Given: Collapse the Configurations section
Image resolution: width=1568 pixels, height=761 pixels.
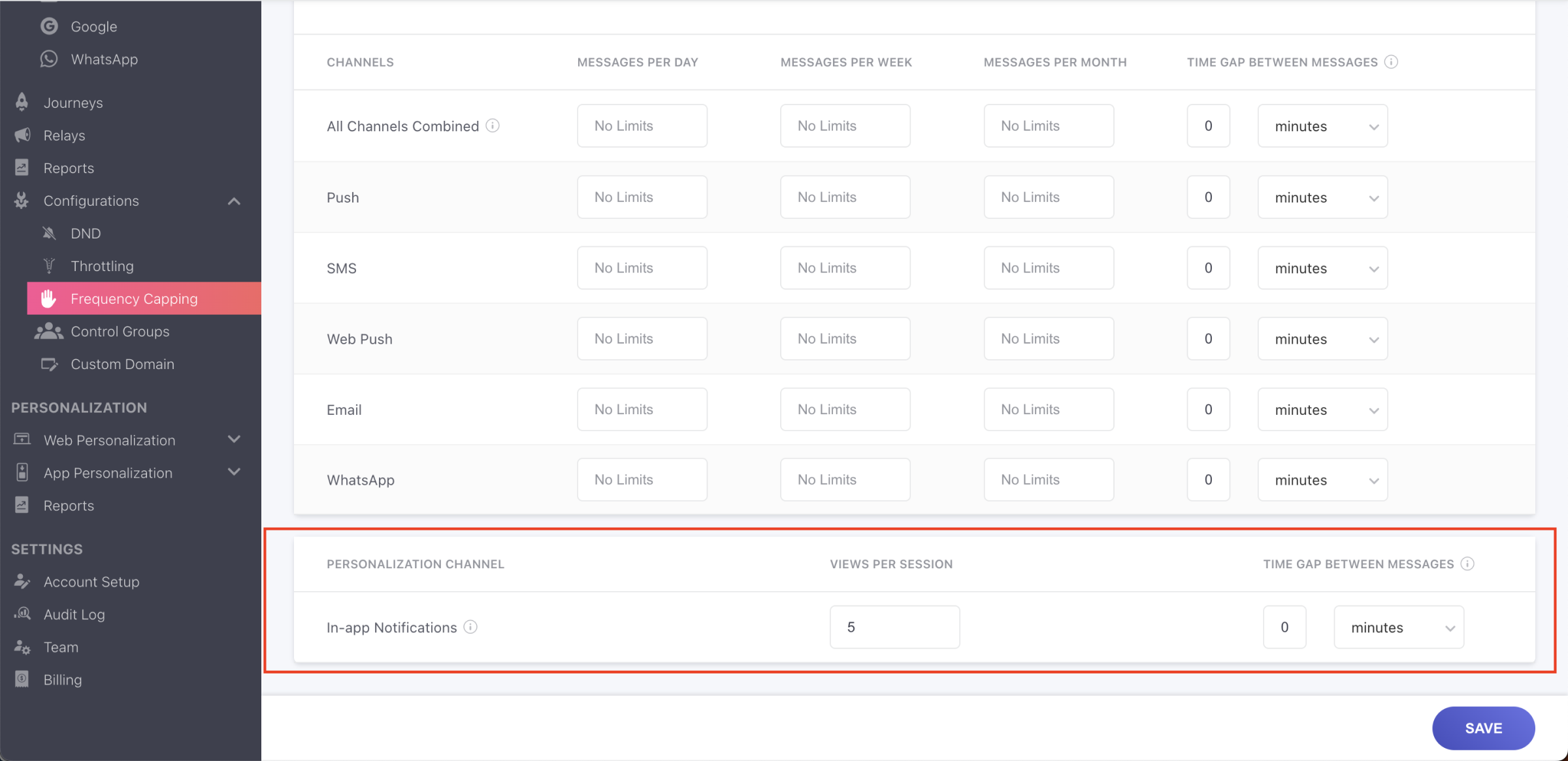Looking at the screenshot, I should 234,201.
